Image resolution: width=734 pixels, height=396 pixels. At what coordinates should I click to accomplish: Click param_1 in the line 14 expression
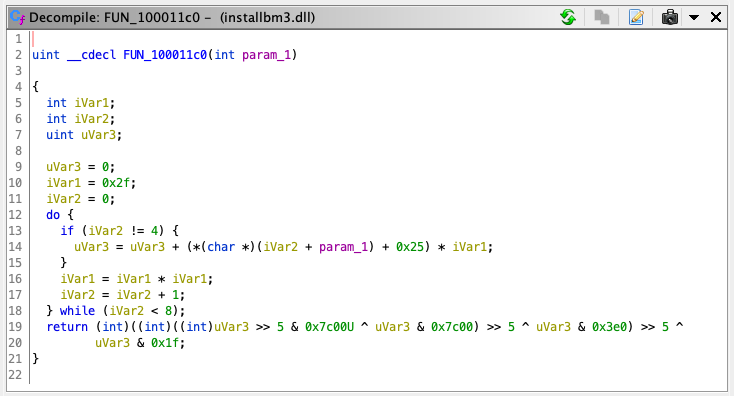344,247
